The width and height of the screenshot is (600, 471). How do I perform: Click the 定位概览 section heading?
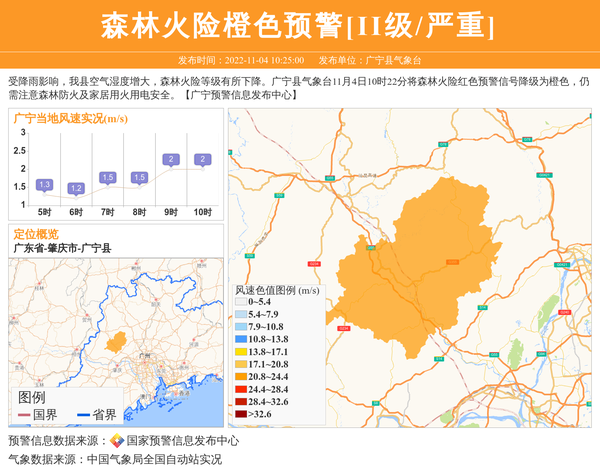point(36,233)
